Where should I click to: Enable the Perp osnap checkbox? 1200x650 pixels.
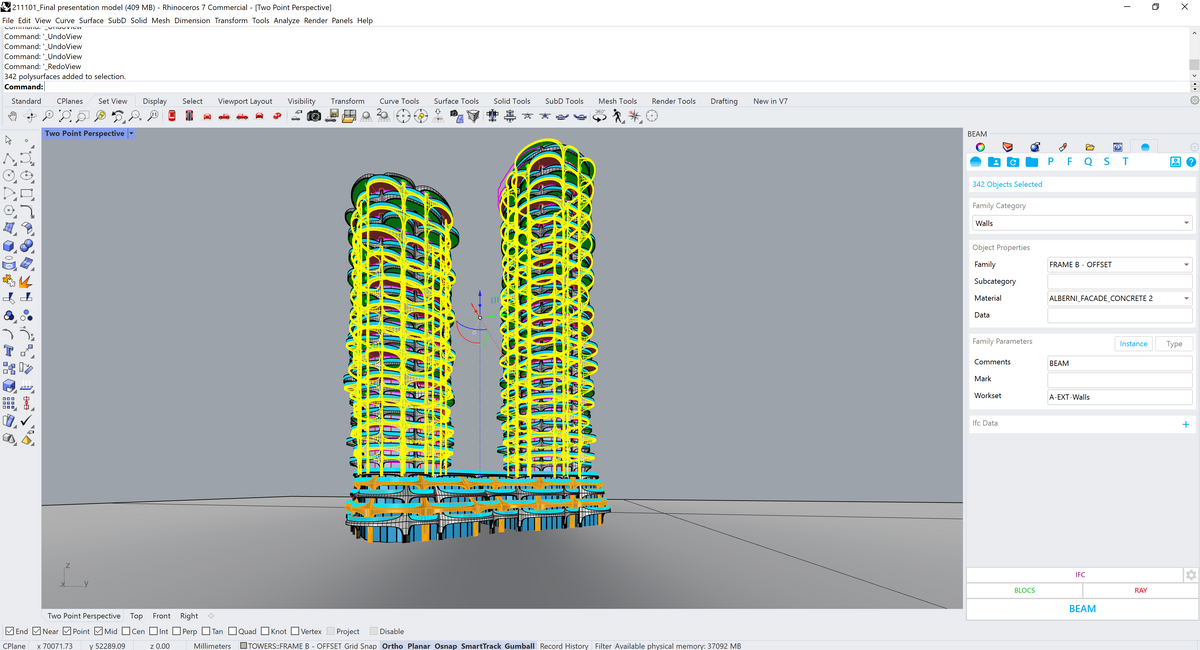click(x=176, y=631)
